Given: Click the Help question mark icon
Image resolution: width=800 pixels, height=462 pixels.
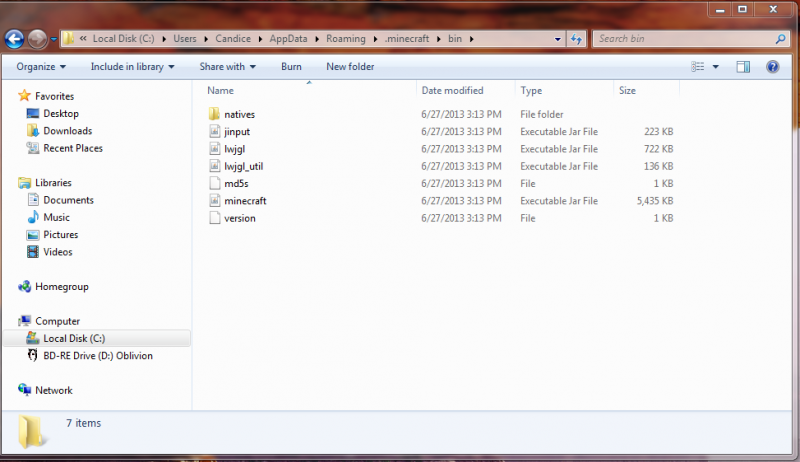Looking at the screenshot, I should [x=772, y=67].
